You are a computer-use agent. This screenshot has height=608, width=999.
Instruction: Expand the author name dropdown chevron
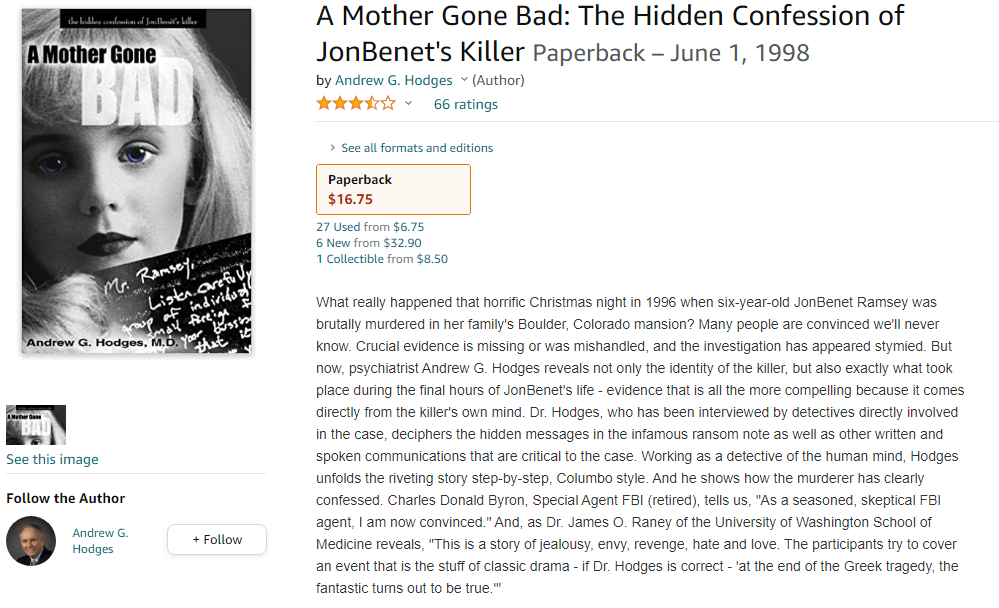click(x=464, y=80)
